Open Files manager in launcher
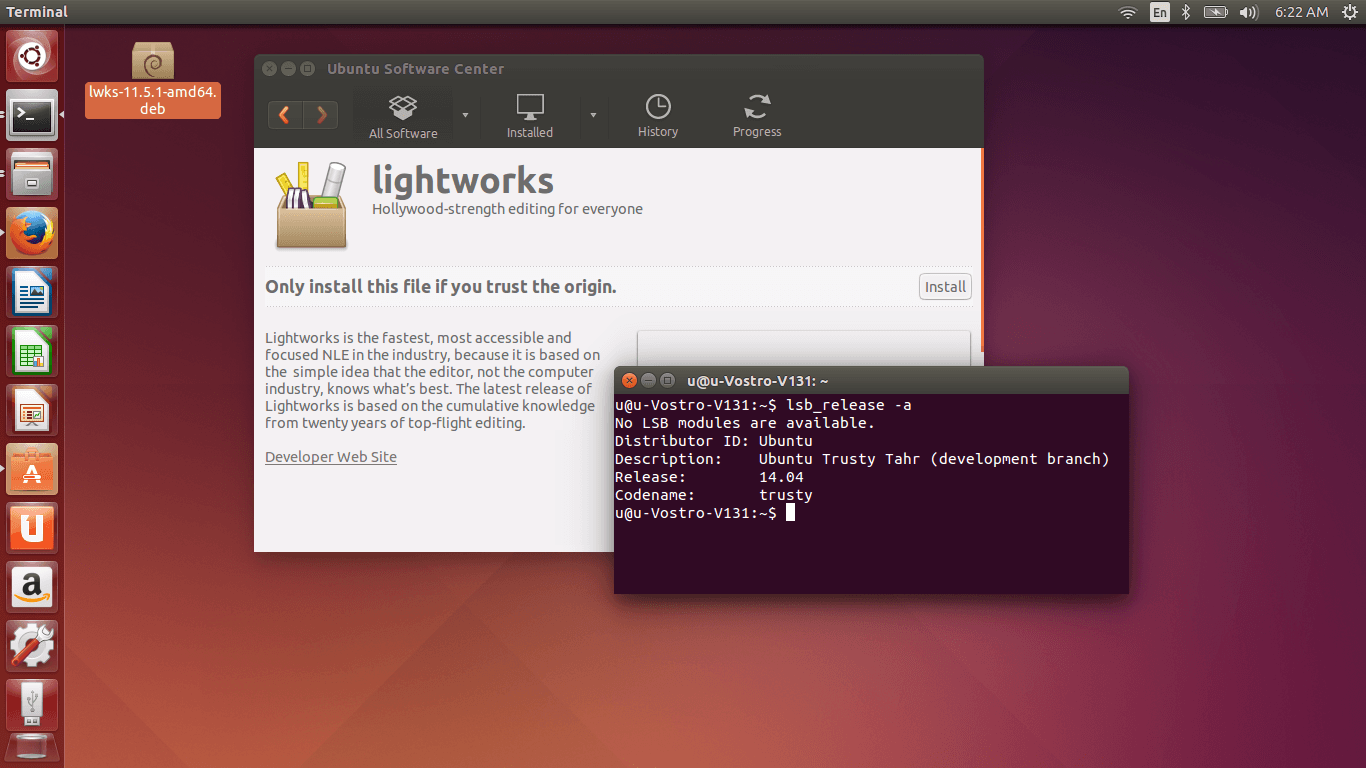Viewport: 1366px width, 768px height. point(32,174)
